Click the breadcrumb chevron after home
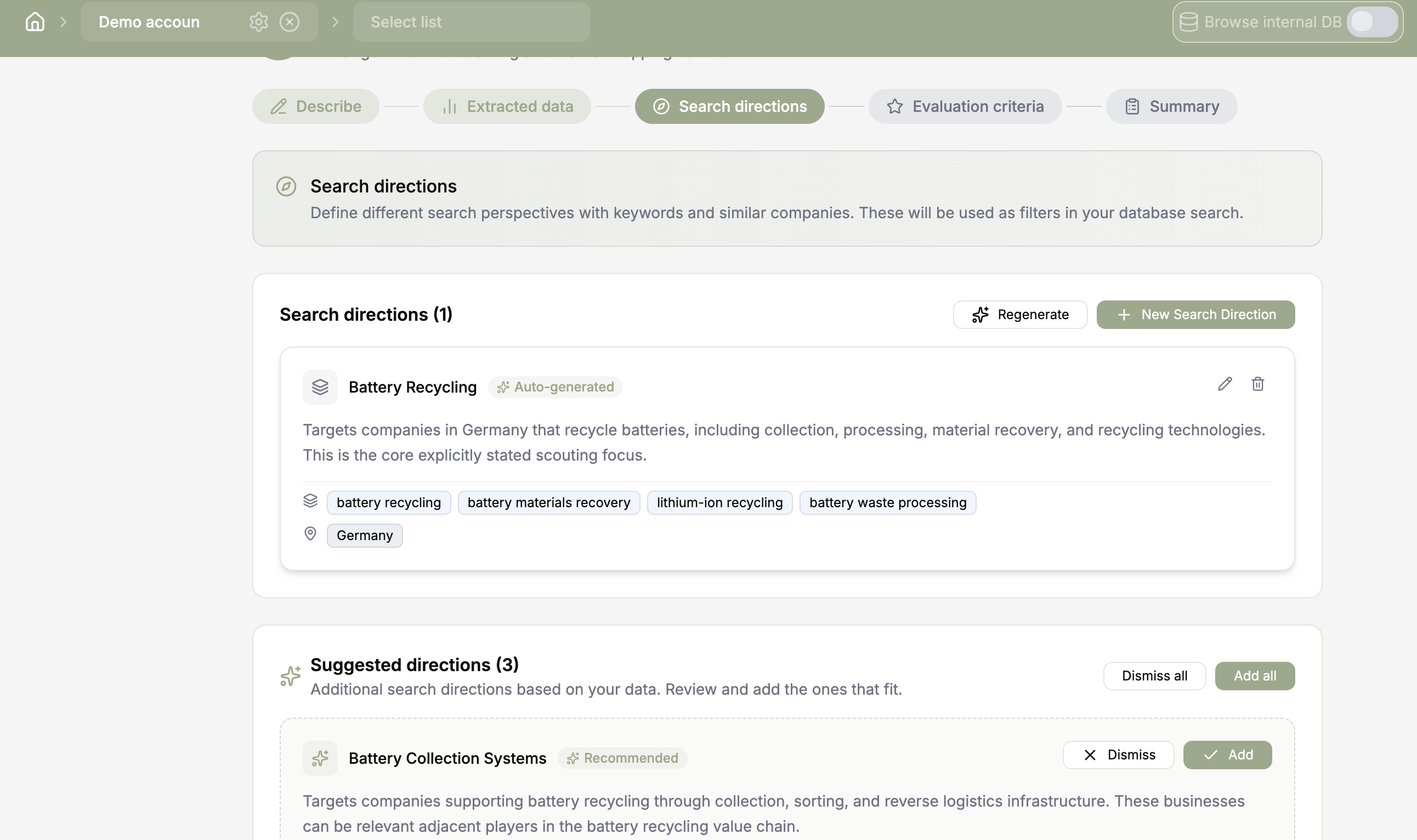1417x840 pixels. (x=64, y=21)
